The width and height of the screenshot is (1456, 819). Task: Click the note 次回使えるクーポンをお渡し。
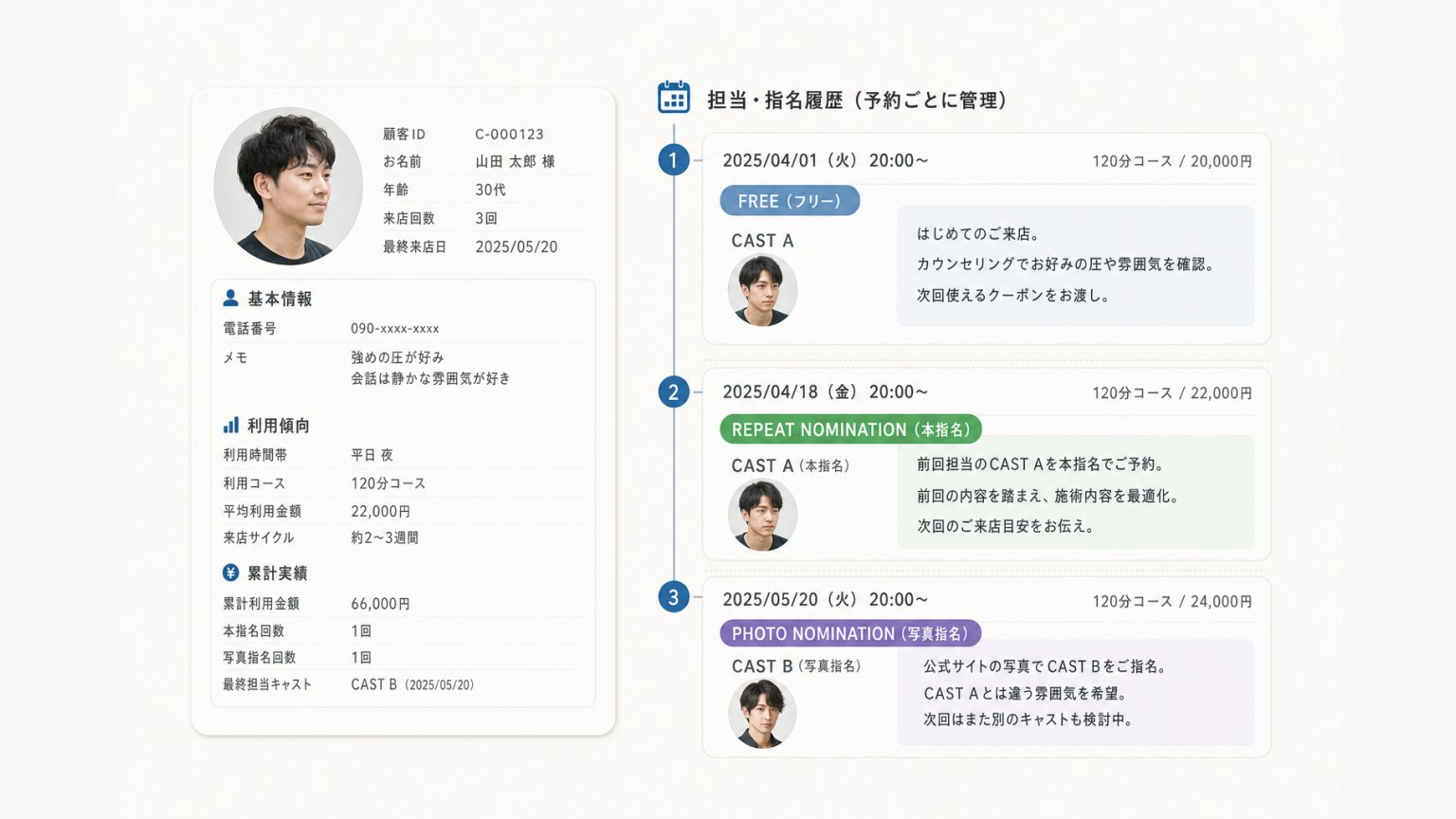point(1013,295)
